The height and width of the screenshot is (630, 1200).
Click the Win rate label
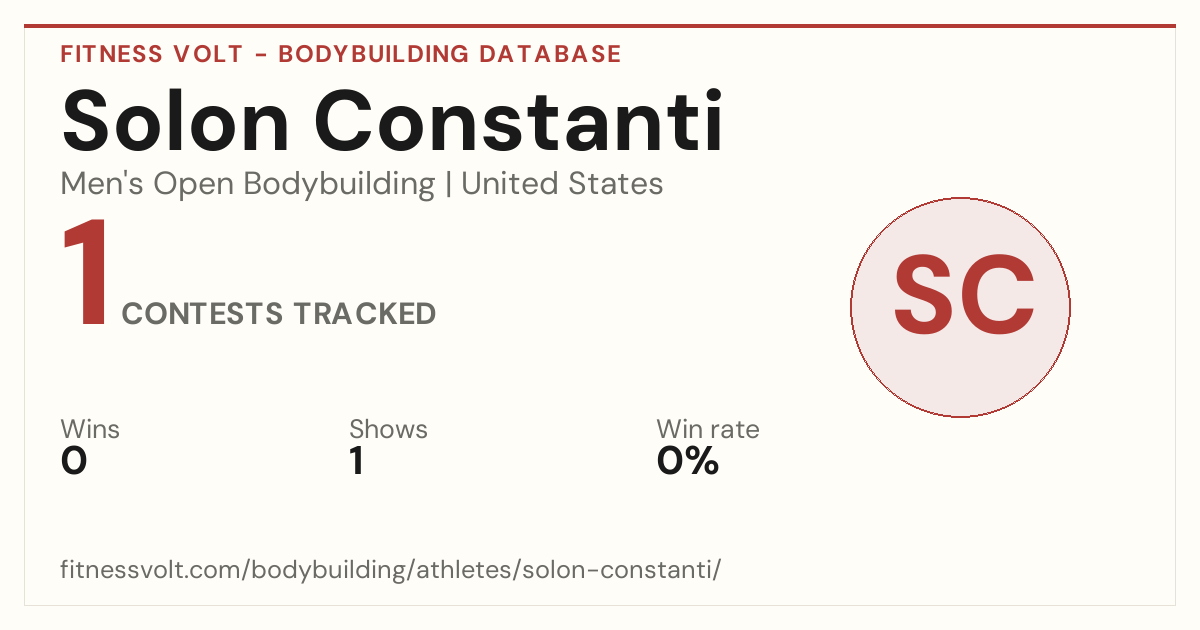coord(708,429)
